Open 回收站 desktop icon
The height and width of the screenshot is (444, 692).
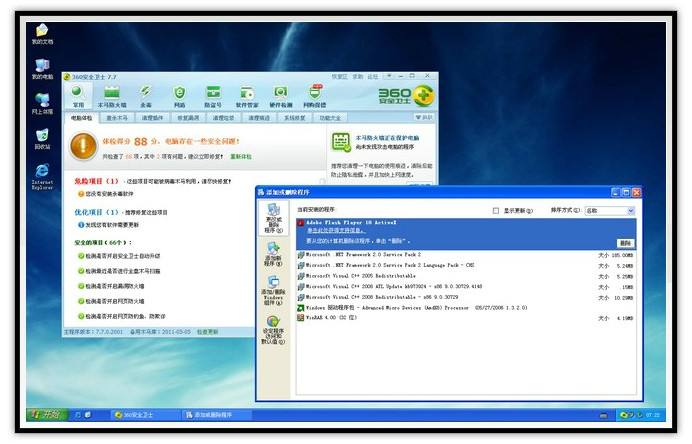(x=42, y=139)
